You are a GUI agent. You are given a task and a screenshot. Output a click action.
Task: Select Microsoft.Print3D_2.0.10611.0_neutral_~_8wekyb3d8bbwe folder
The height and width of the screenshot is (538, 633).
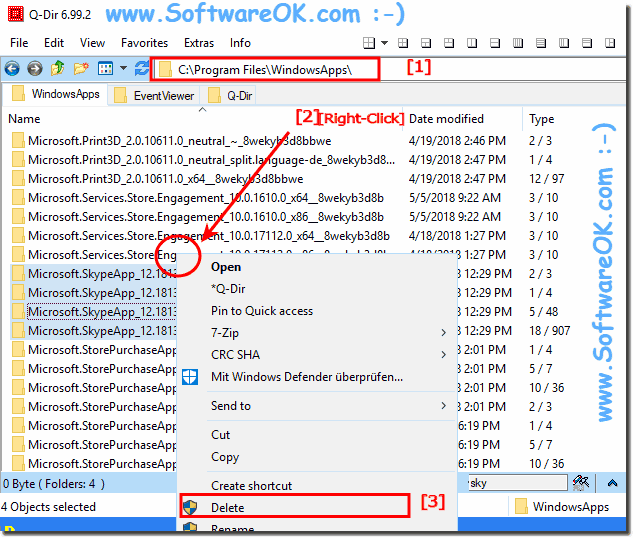[180, 141]
